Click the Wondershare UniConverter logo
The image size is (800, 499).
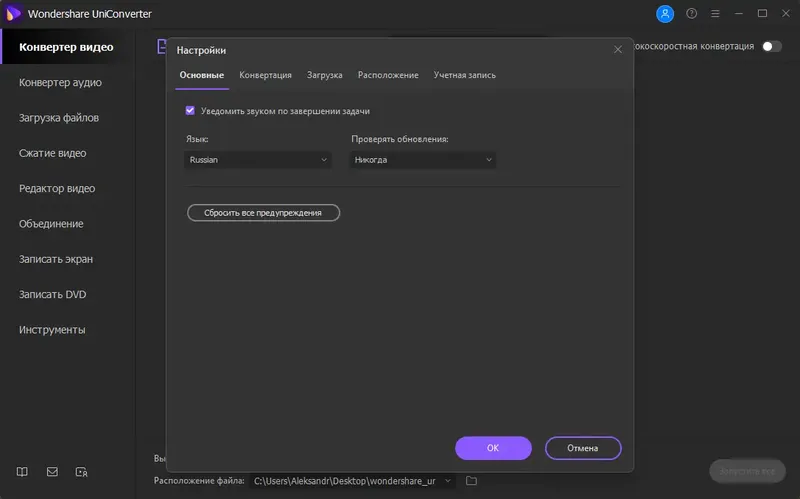(x=14, y=14)
